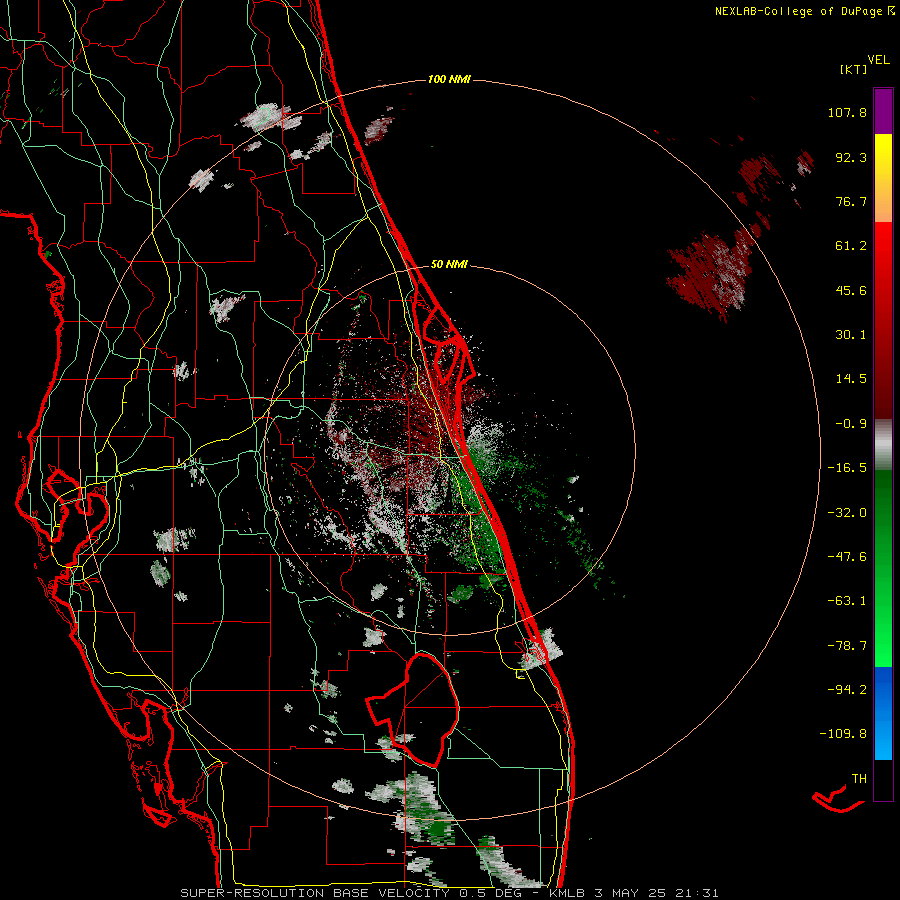
Task: Click the 14.5 velocity label
Action: 851,379
